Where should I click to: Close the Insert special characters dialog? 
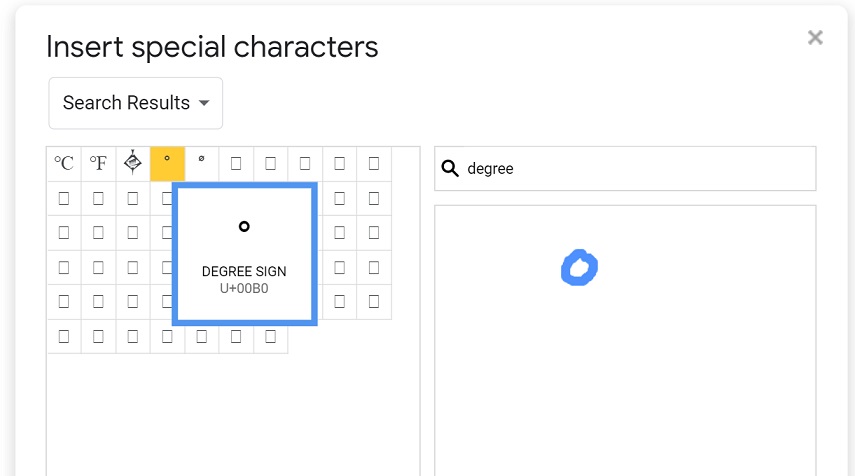pos(815,38)
